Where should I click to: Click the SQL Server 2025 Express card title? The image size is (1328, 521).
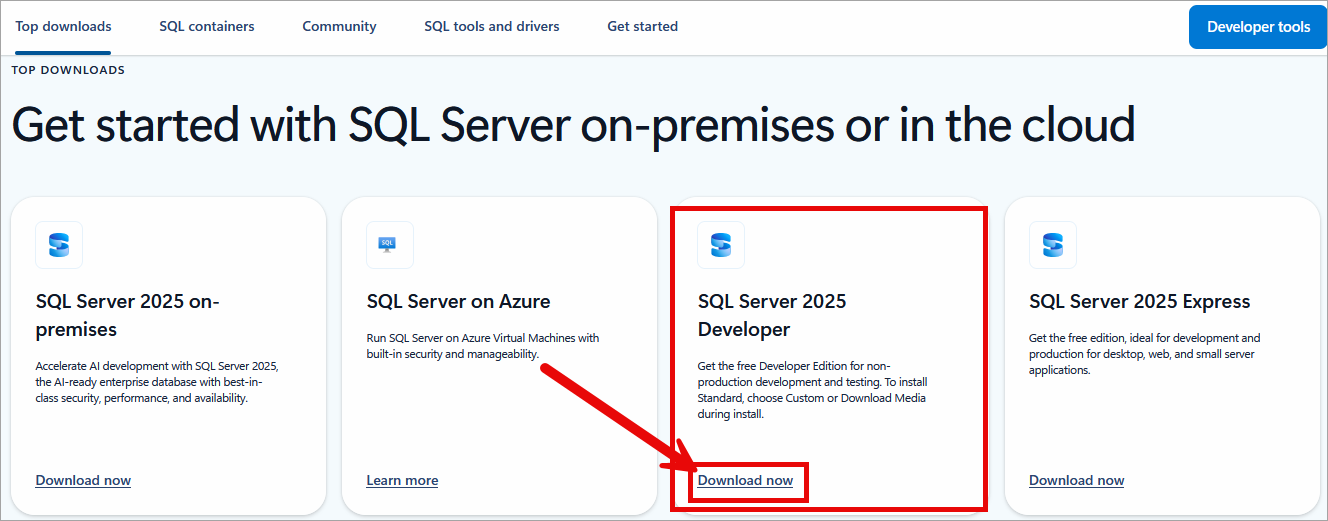1139,301
